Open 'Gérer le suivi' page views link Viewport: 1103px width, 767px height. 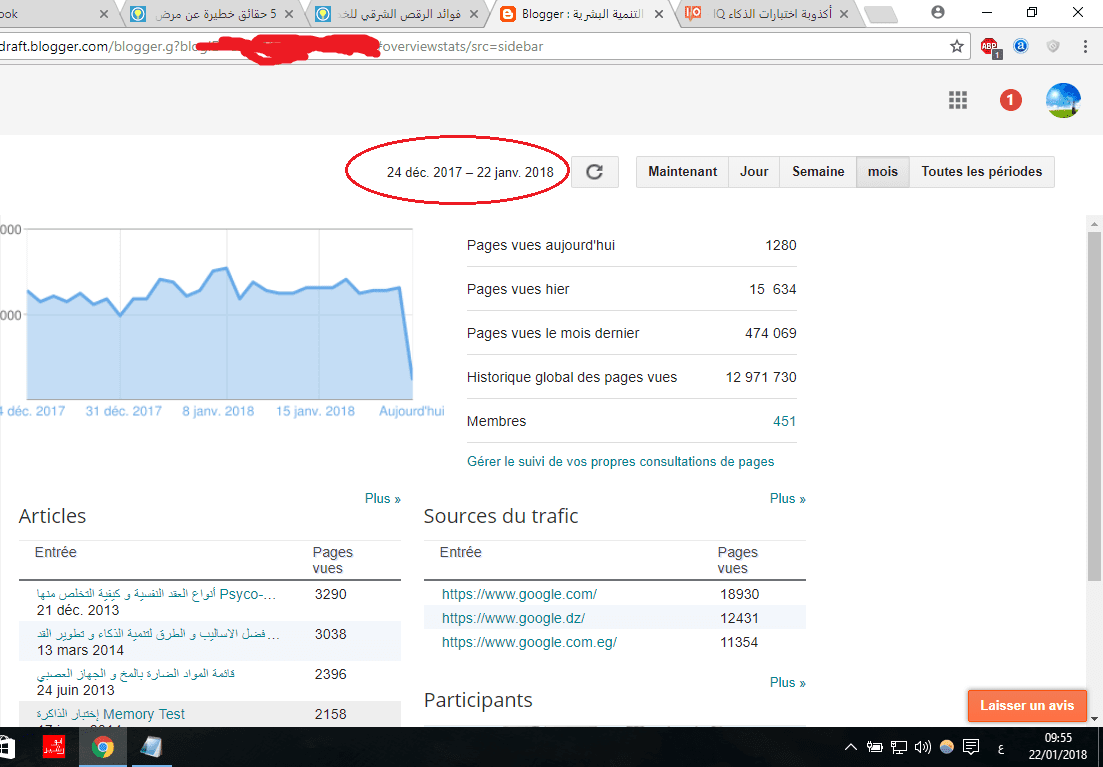[x=620, y=462]
